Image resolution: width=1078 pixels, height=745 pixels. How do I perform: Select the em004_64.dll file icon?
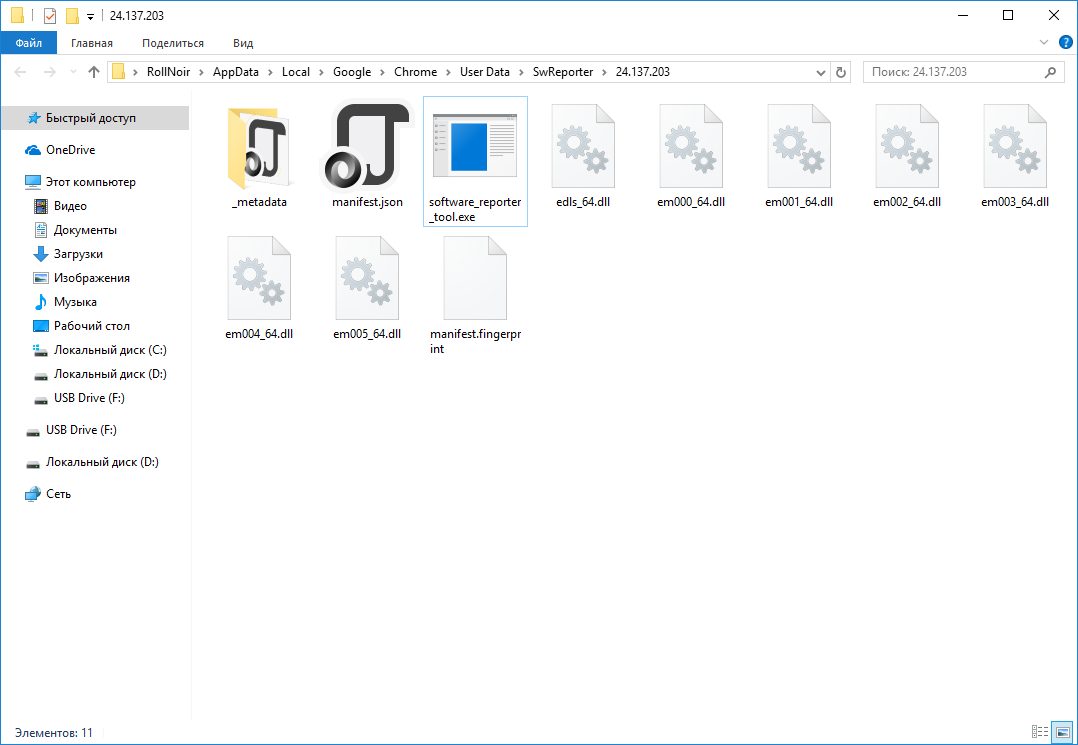click(x=259, y=278)
